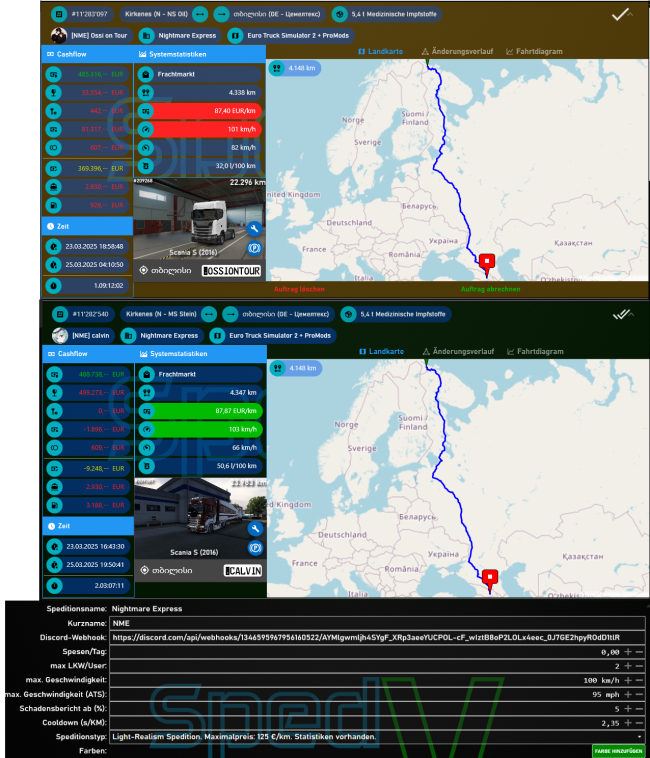Click the fuel icon beside 32,0 l/100 km

pyautogui.click(x=145, y=166)
